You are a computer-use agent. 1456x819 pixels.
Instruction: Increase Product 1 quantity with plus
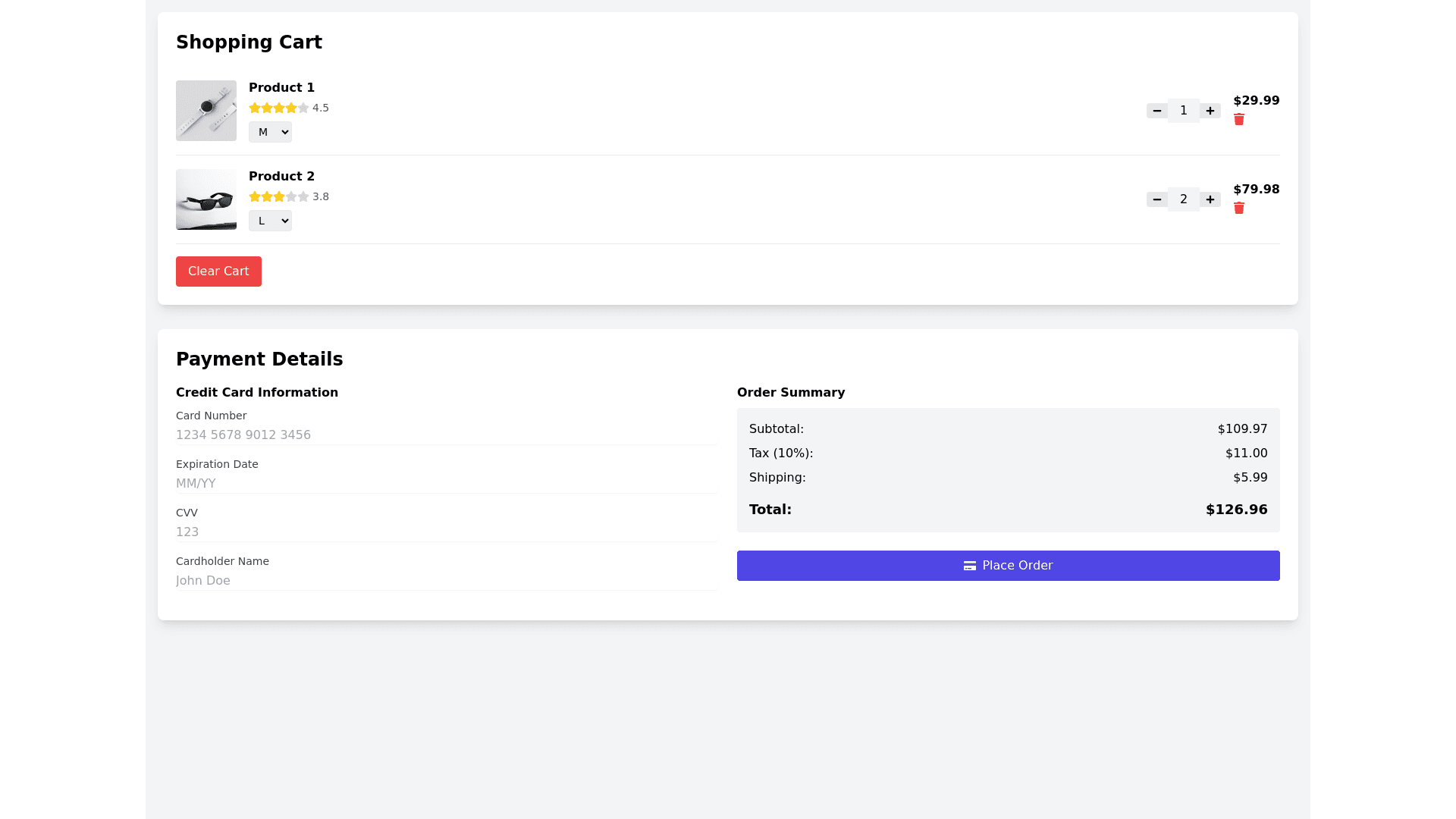(x=1210, y=111)
